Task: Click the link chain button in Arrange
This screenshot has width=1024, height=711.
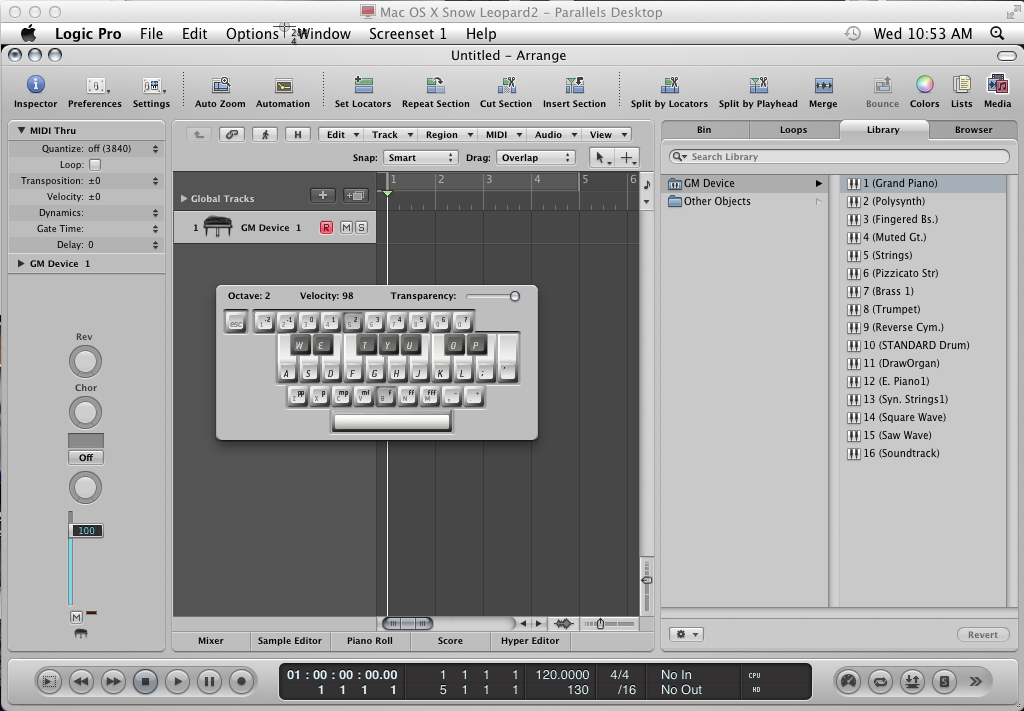Action: [x=231, y=134]
